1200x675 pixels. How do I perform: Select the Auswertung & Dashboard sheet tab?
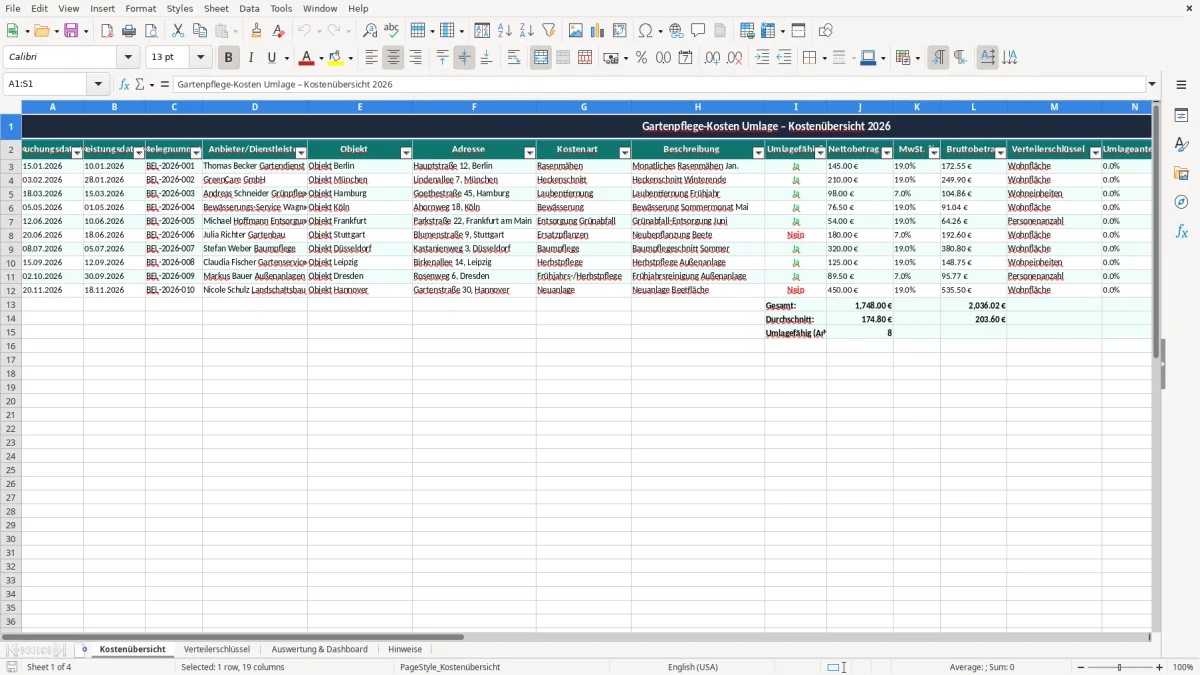coord(319,649)
